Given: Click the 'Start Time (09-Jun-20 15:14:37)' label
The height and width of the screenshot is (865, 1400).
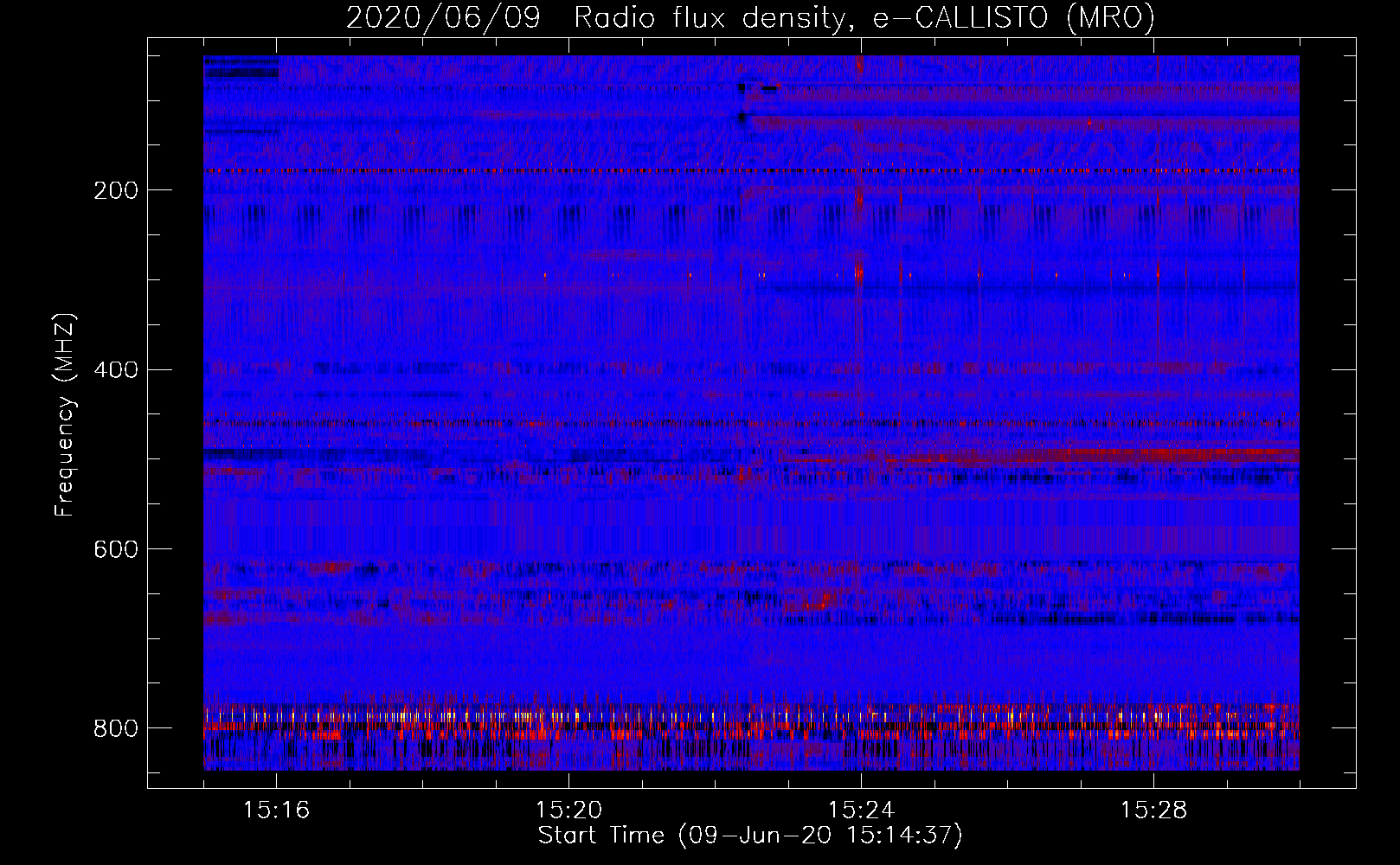Looking at the screenshot, I should pos(750,836).
